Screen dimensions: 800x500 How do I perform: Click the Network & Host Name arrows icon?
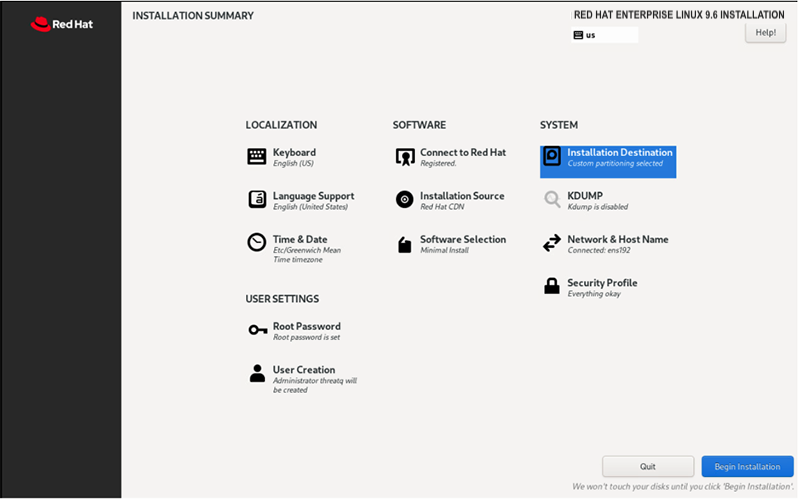(552, 243)
